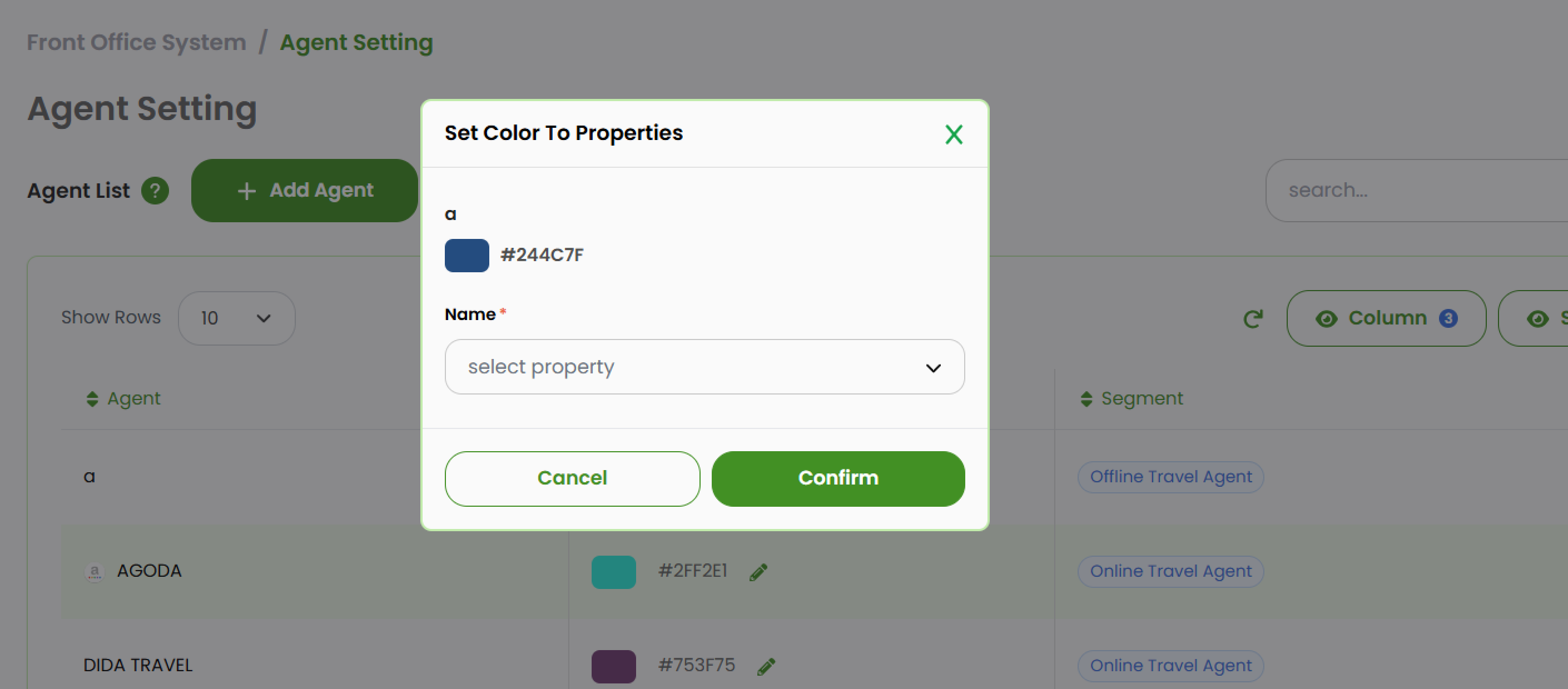Expand the Column options showing 3 items

point(1387,318)
